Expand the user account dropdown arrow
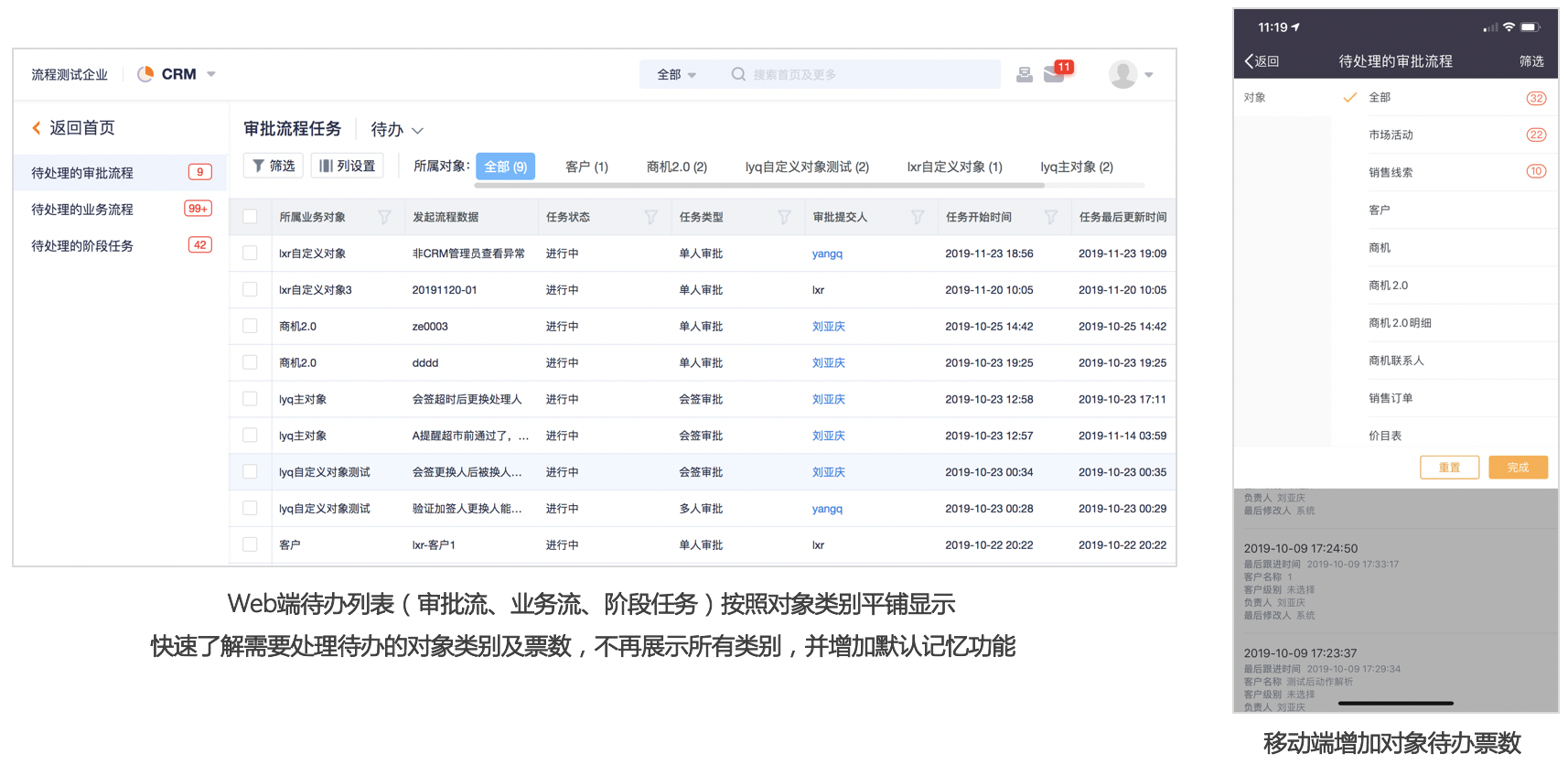1568x765 pixels. 1149,75
